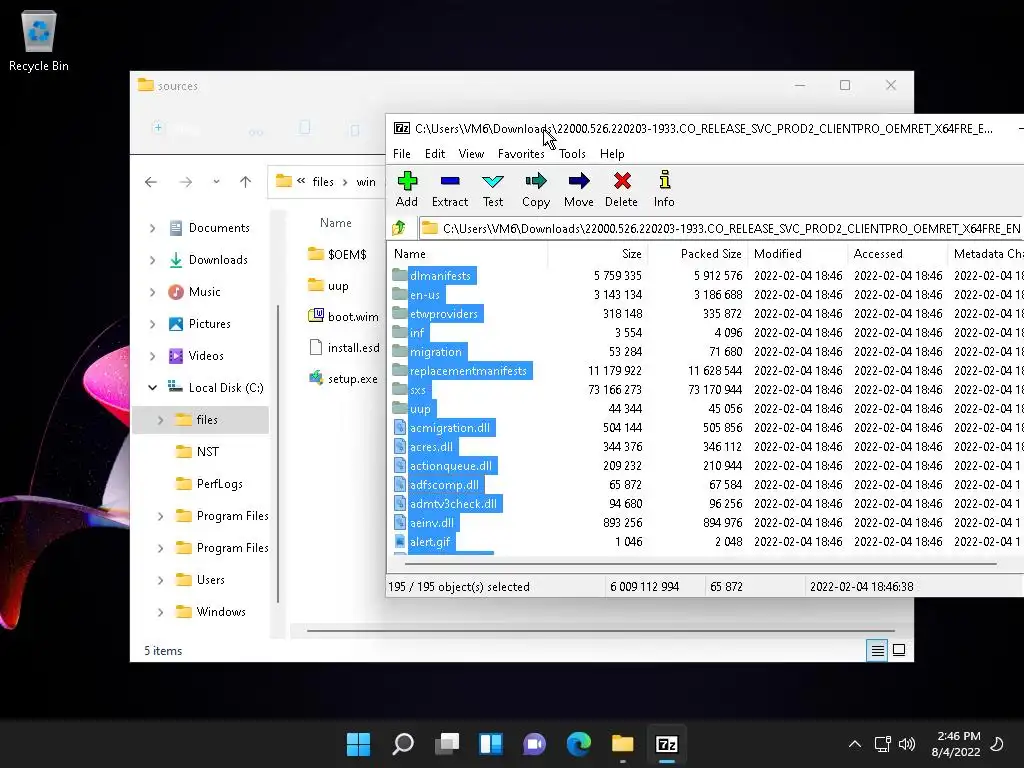Go up one folder level in 7-Zip
Screen dimensions: 1024x768
tap(399, 228)
